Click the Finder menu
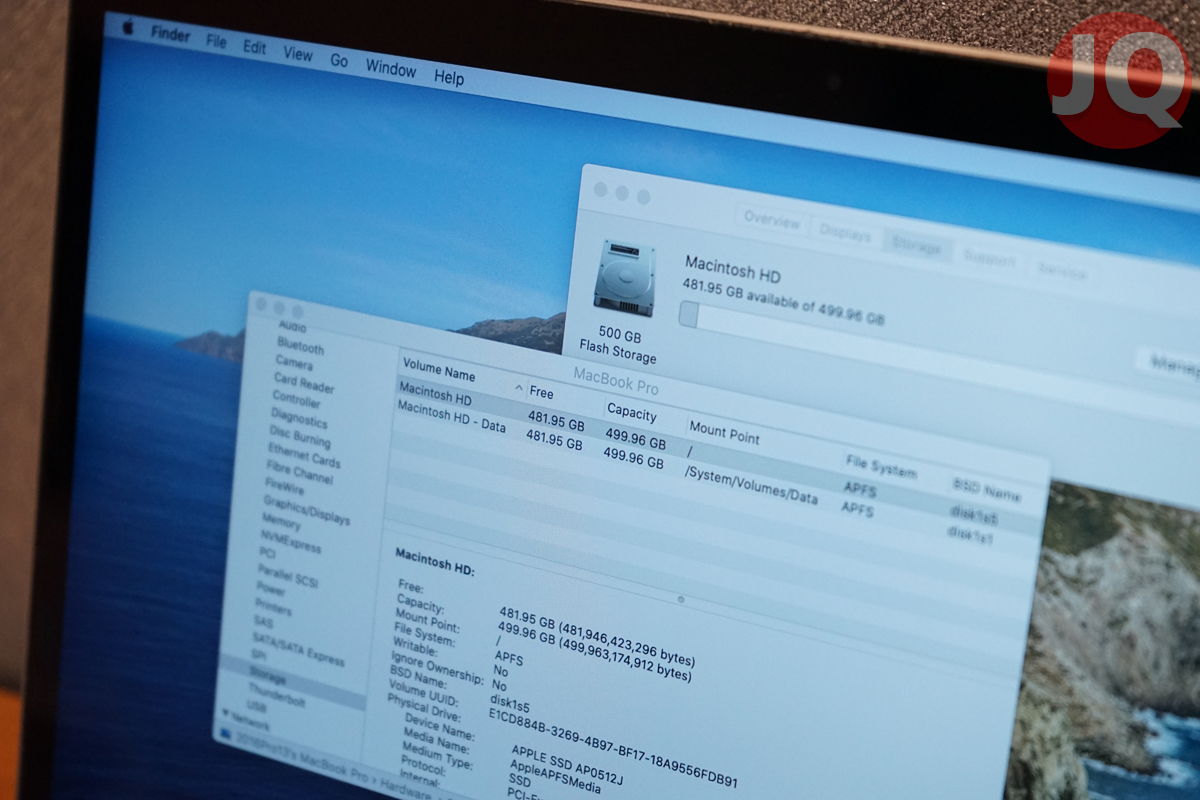The width and height of the screenshot is (1200, 800). coord(170,33)
